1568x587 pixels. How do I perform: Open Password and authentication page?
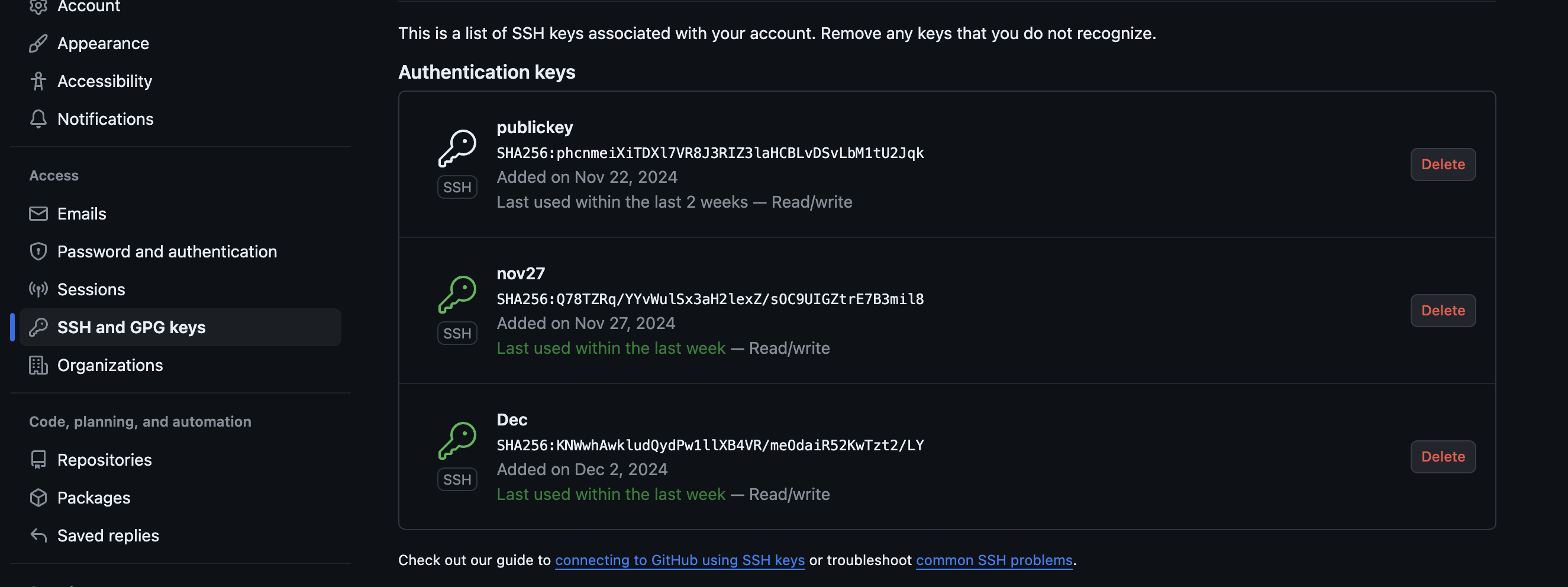point(180,251)
